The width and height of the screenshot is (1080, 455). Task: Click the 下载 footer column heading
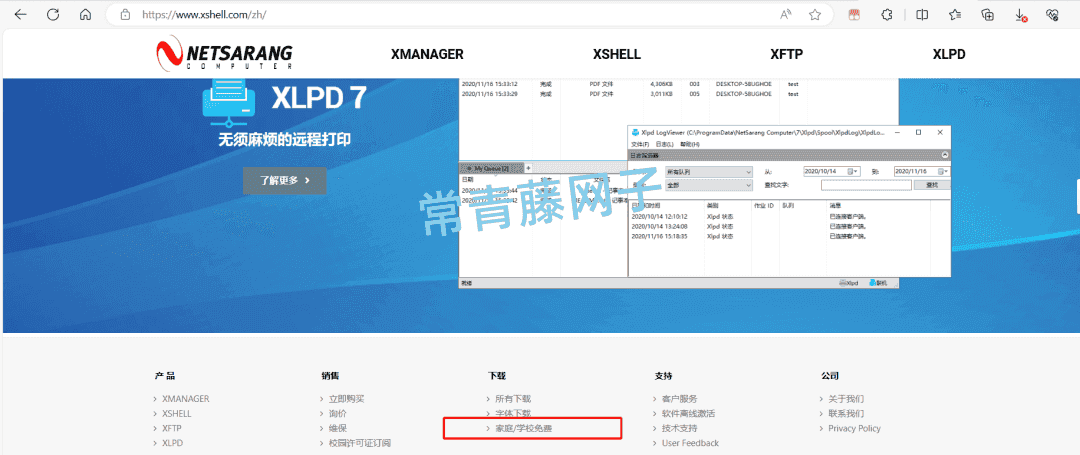[x=497, y=376]
